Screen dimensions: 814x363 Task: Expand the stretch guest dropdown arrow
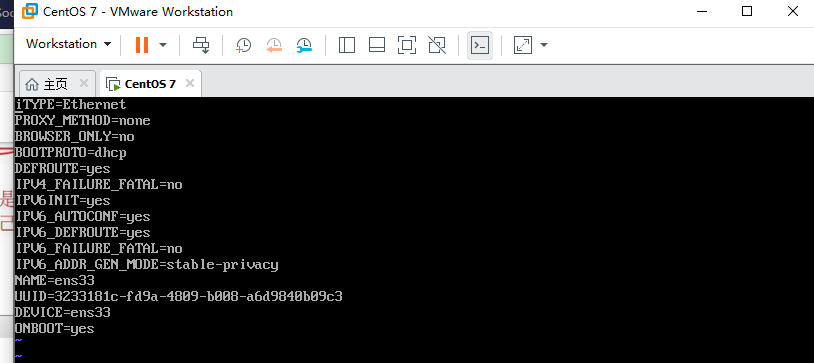click(544, 45)
